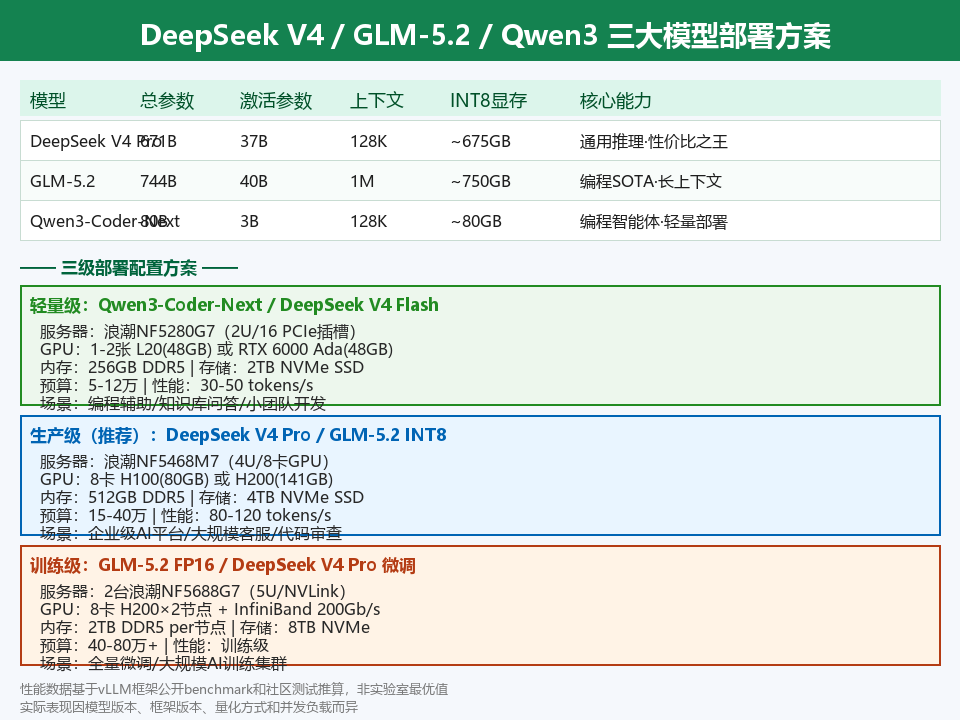Click the '浪潮NF5280G7' server line
960x720 pixels.
tap(198, 331)
